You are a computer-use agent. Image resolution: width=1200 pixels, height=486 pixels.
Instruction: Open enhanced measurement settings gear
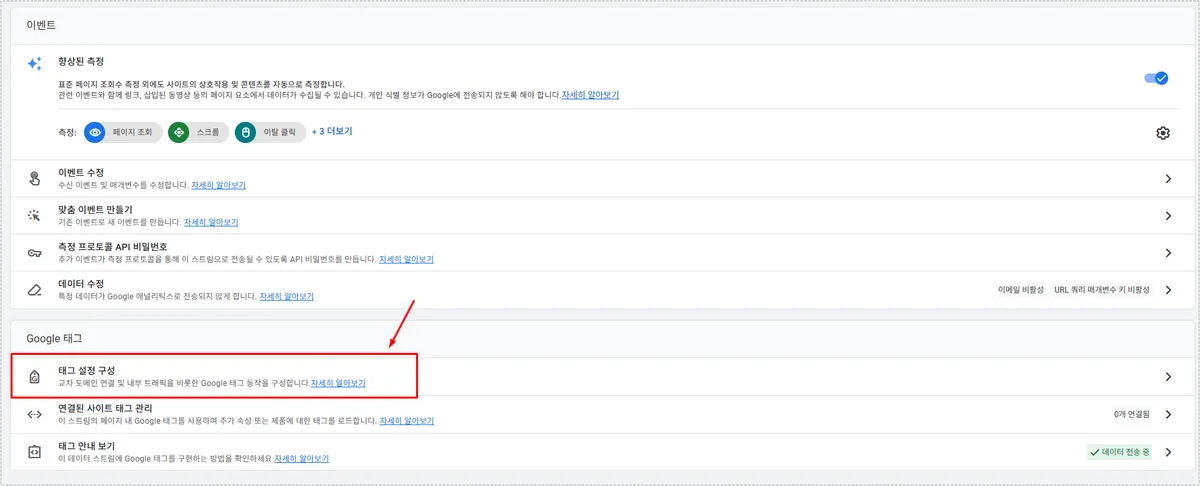point(1162,133)
